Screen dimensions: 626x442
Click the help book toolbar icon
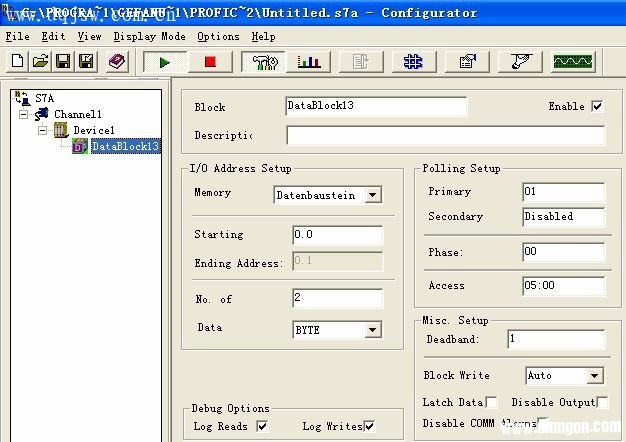tap(117, 62)
